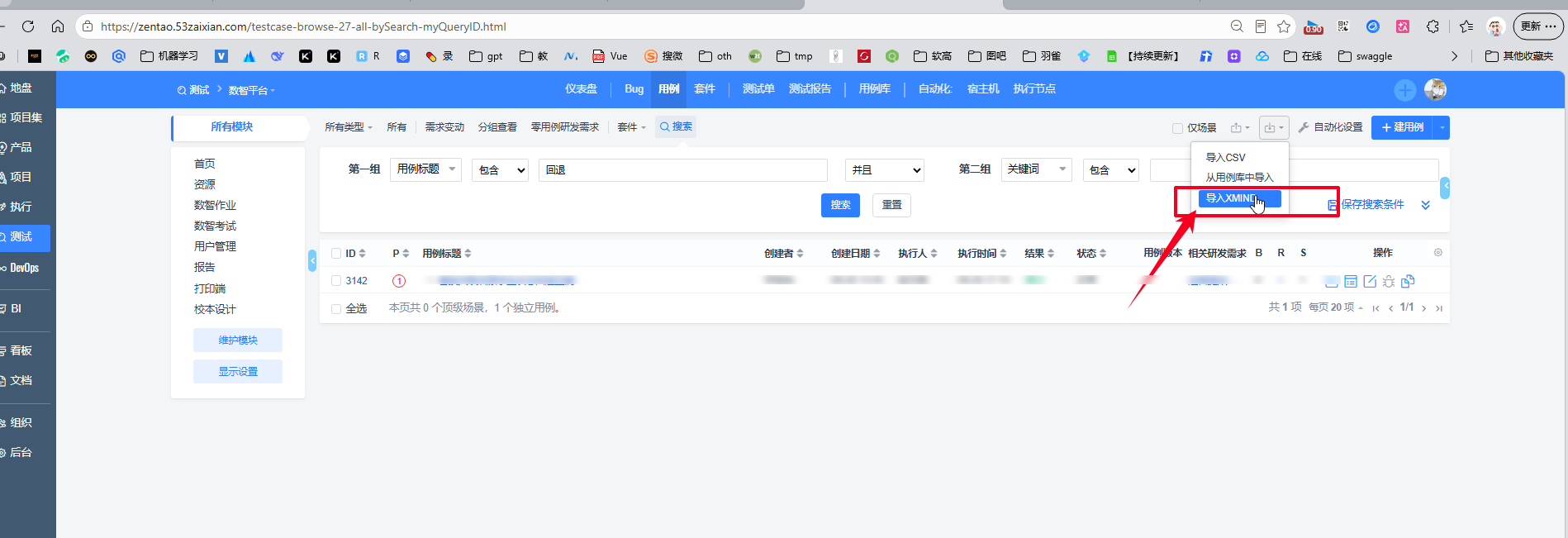Toggle the 仅场景 checkbox
The width and height of the screenshot is (1568, 538).
click(1177, 128)
